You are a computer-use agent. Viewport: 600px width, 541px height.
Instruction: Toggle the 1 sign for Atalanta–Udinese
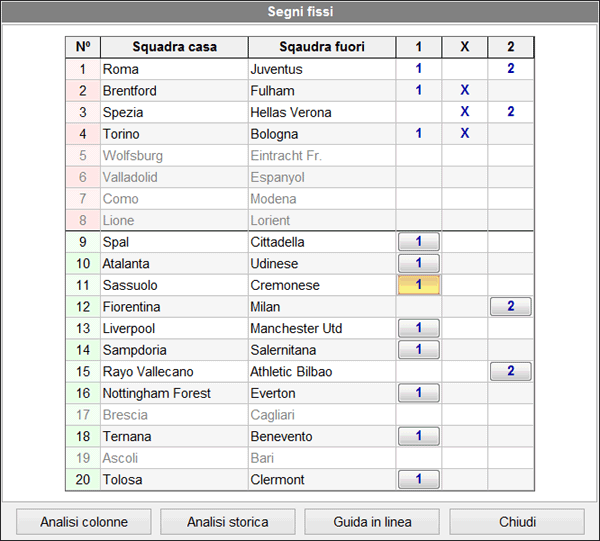coord(419,264)
